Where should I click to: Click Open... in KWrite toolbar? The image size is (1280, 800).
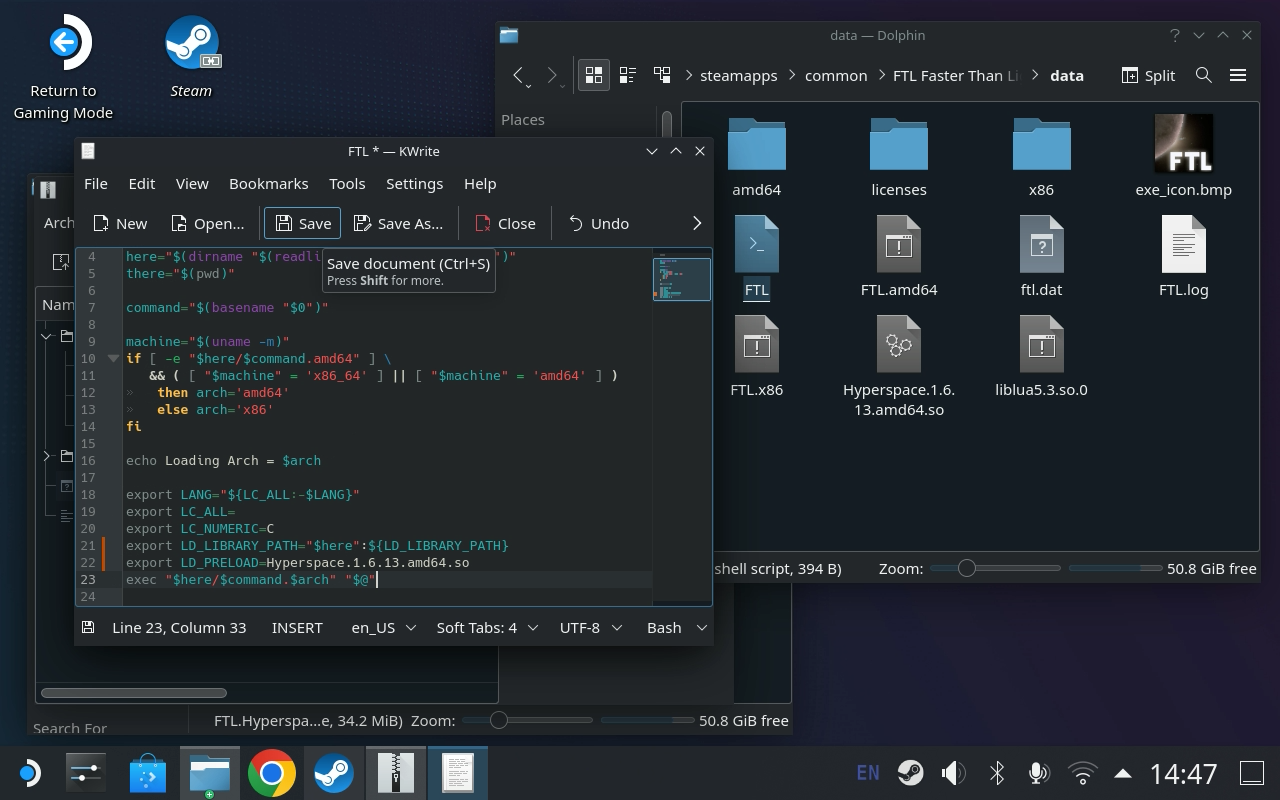(207, 223)
